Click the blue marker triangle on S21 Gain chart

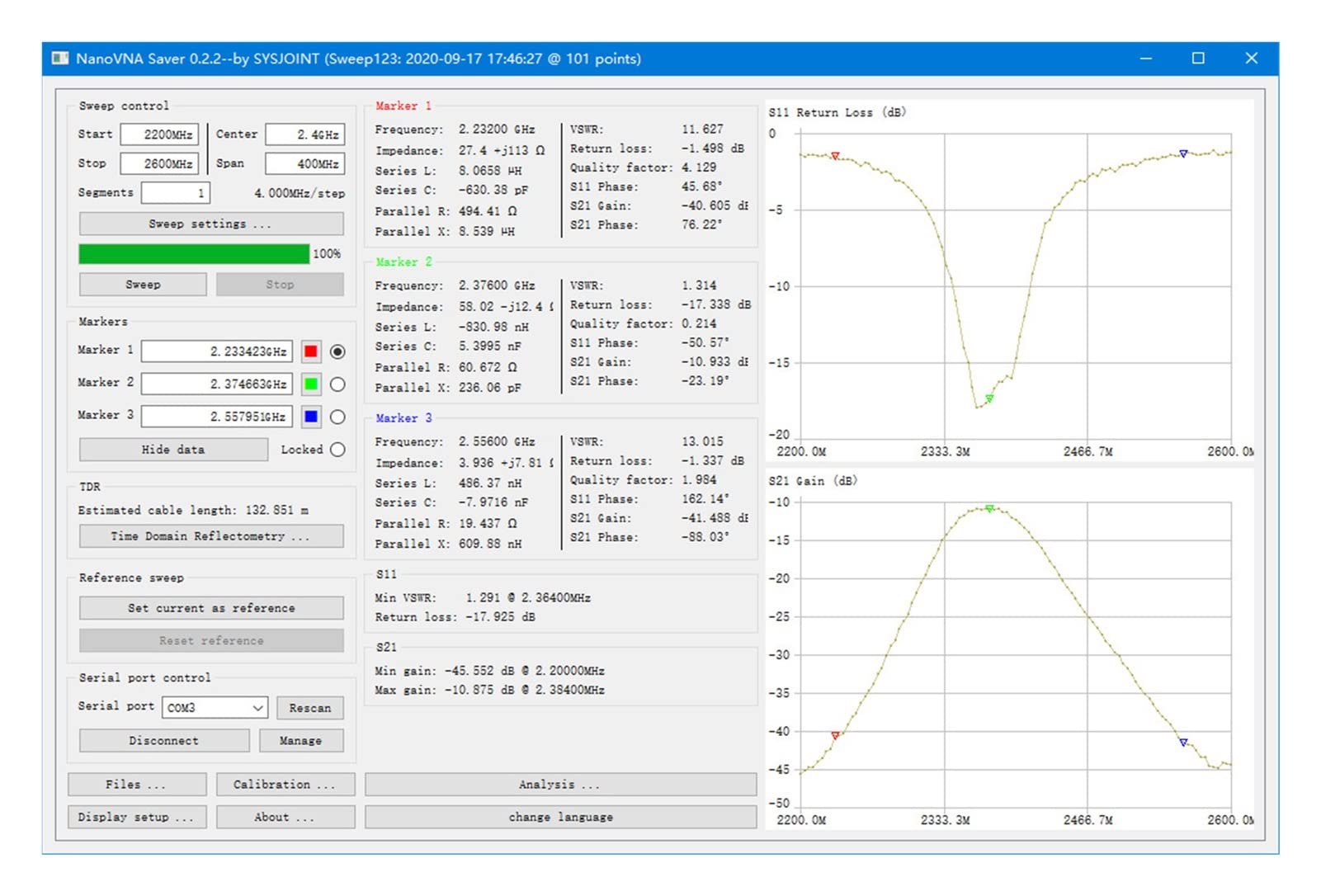coord(1183,742)
